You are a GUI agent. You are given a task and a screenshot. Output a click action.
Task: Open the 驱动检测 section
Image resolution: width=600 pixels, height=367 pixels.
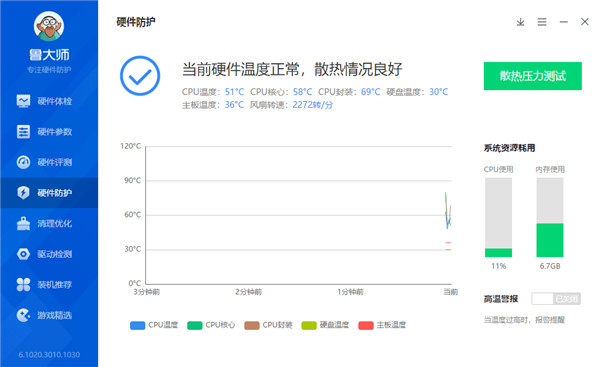point(49,254)
